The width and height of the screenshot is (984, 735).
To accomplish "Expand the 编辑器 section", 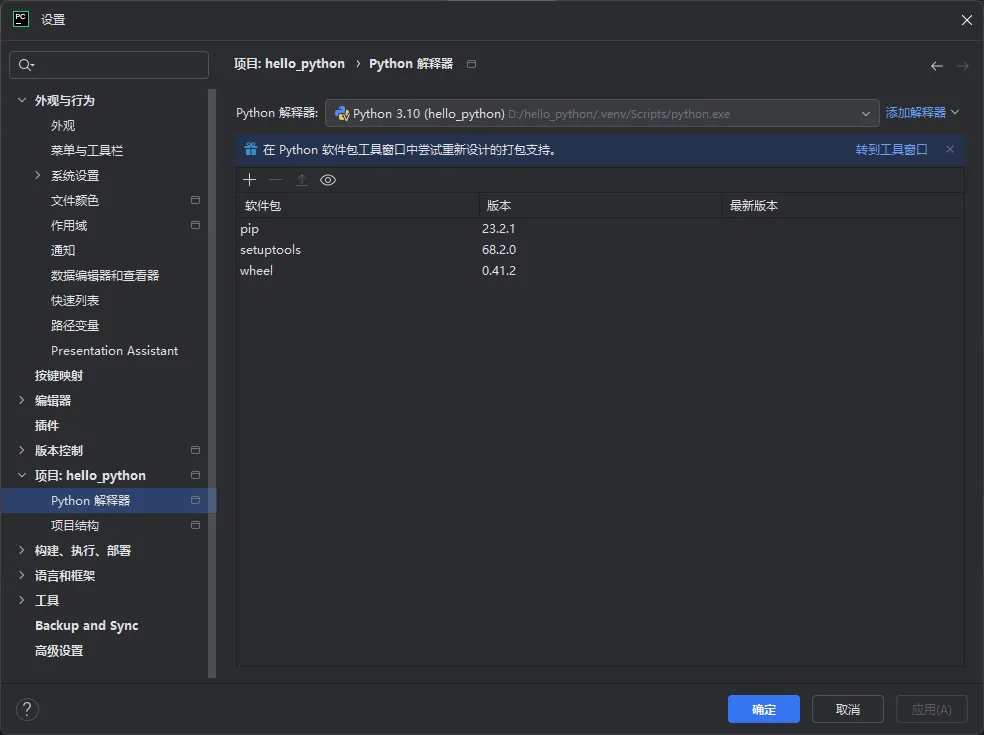I will [22, 400].
